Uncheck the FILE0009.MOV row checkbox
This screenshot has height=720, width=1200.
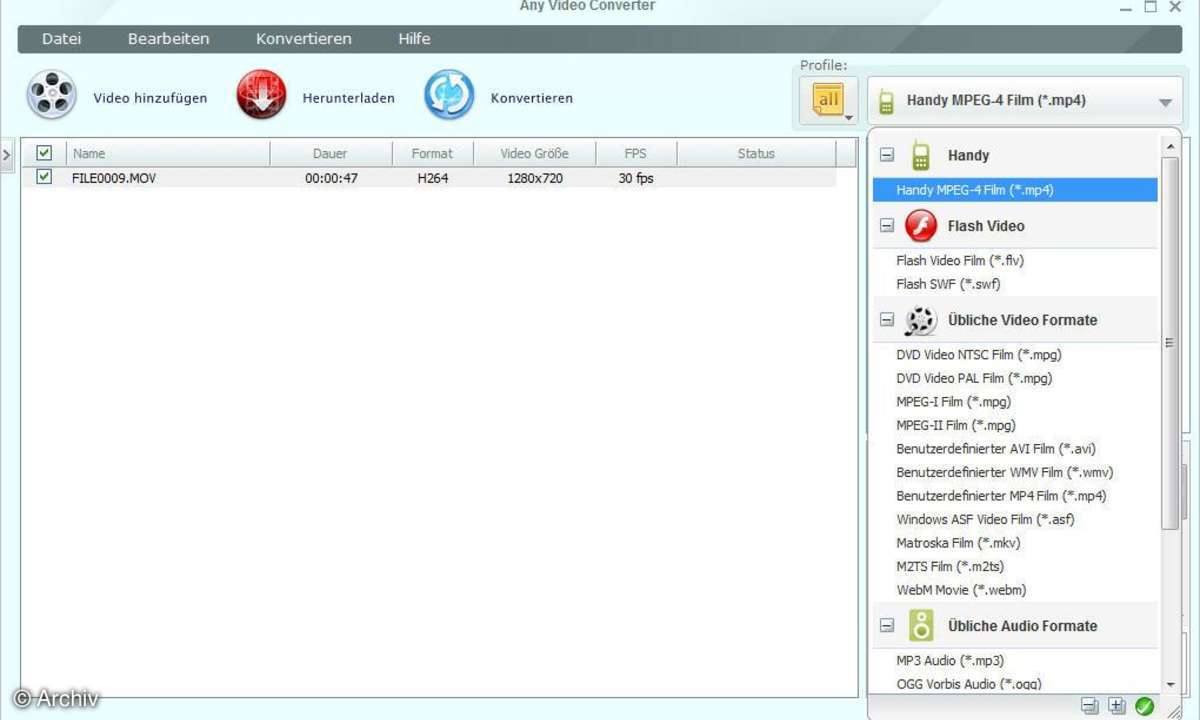coord(44,177)
